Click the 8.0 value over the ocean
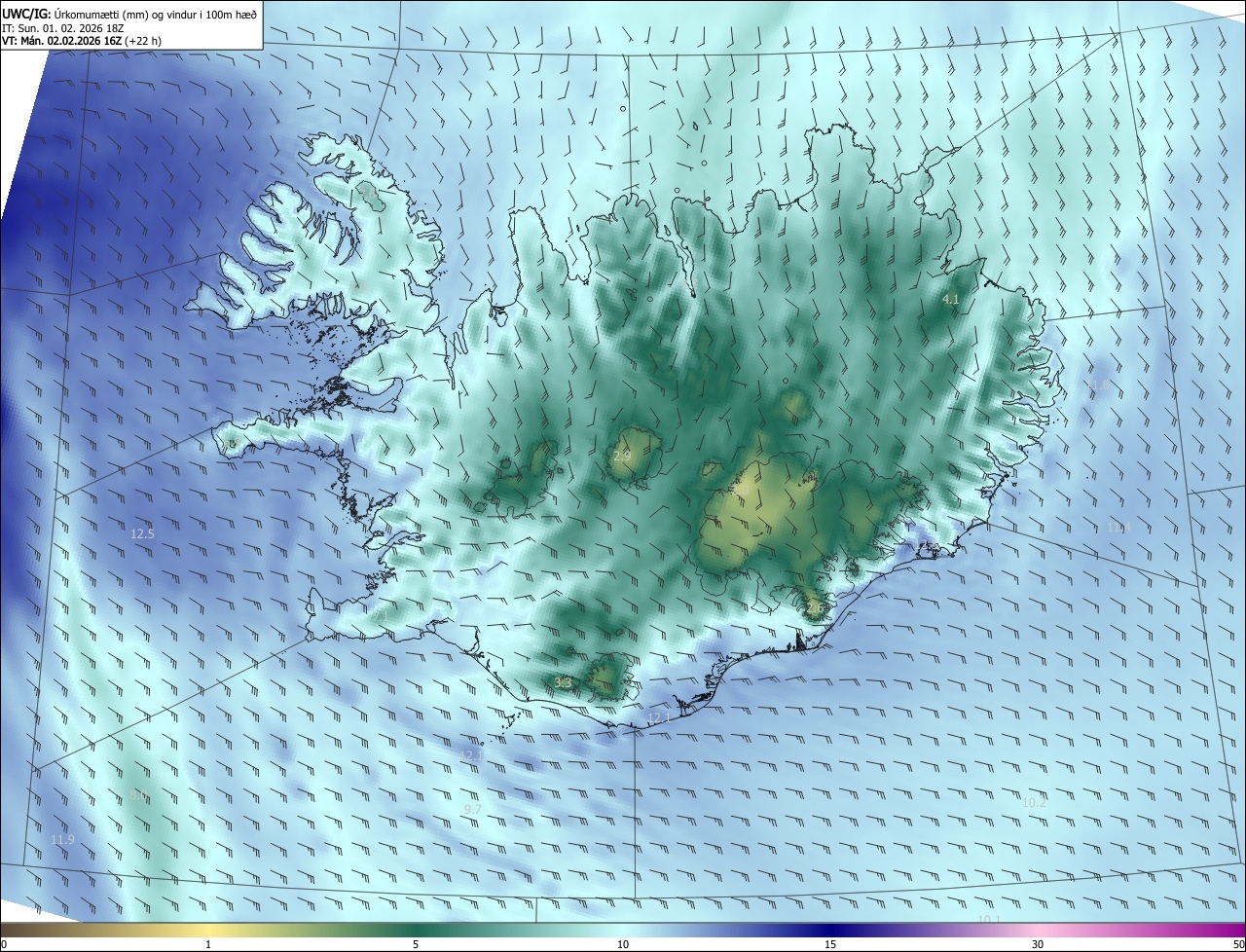The width and height of the screenshot is (1246, 952). pyautogui.click(x=138, y=795)
